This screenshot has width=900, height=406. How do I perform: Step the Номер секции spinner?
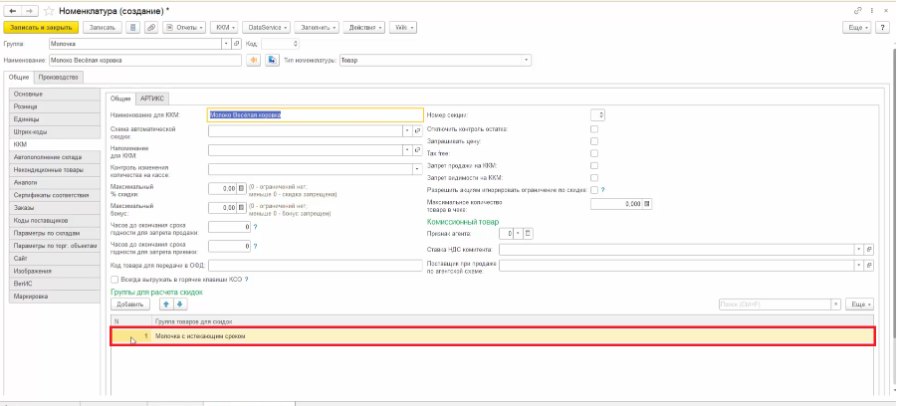[601, 115]
